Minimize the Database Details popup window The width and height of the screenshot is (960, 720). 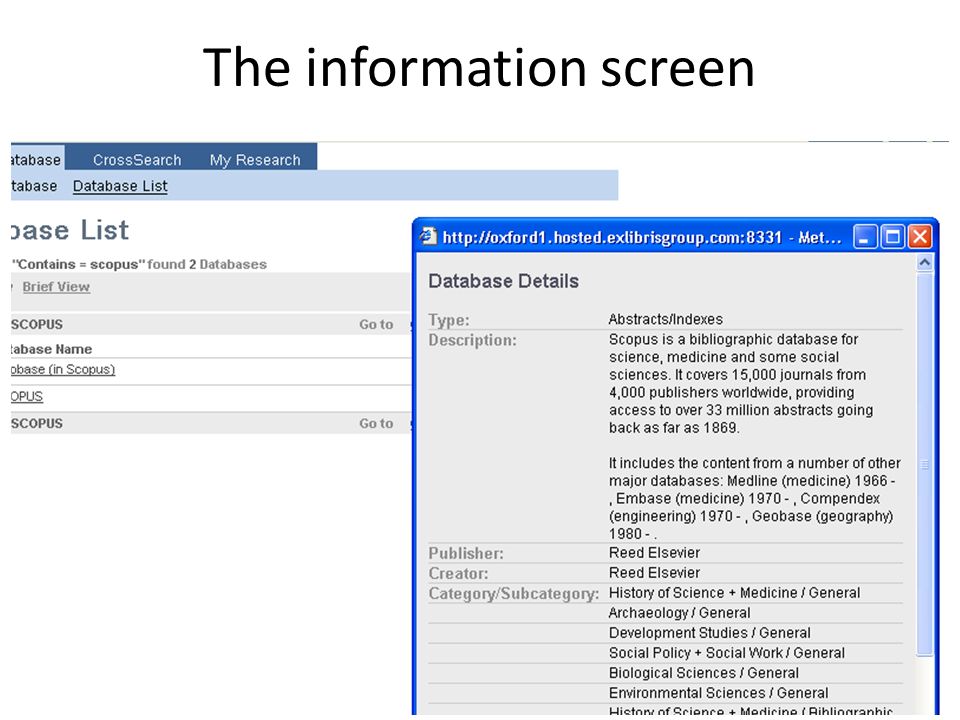[864, 236]
